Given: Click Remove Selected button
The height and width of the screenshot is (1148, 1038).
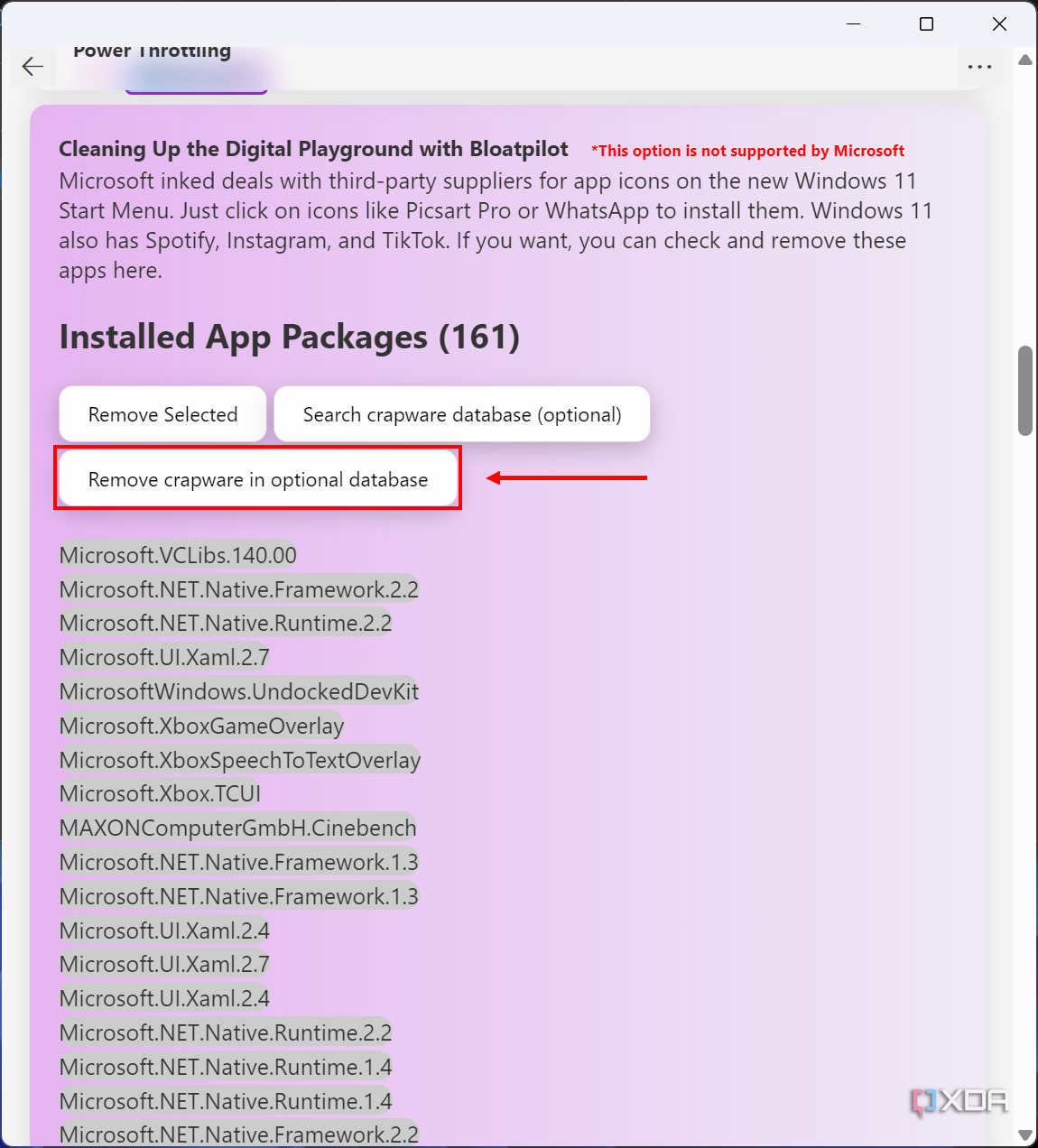Looking at the screenshot, I should point(162,414).
